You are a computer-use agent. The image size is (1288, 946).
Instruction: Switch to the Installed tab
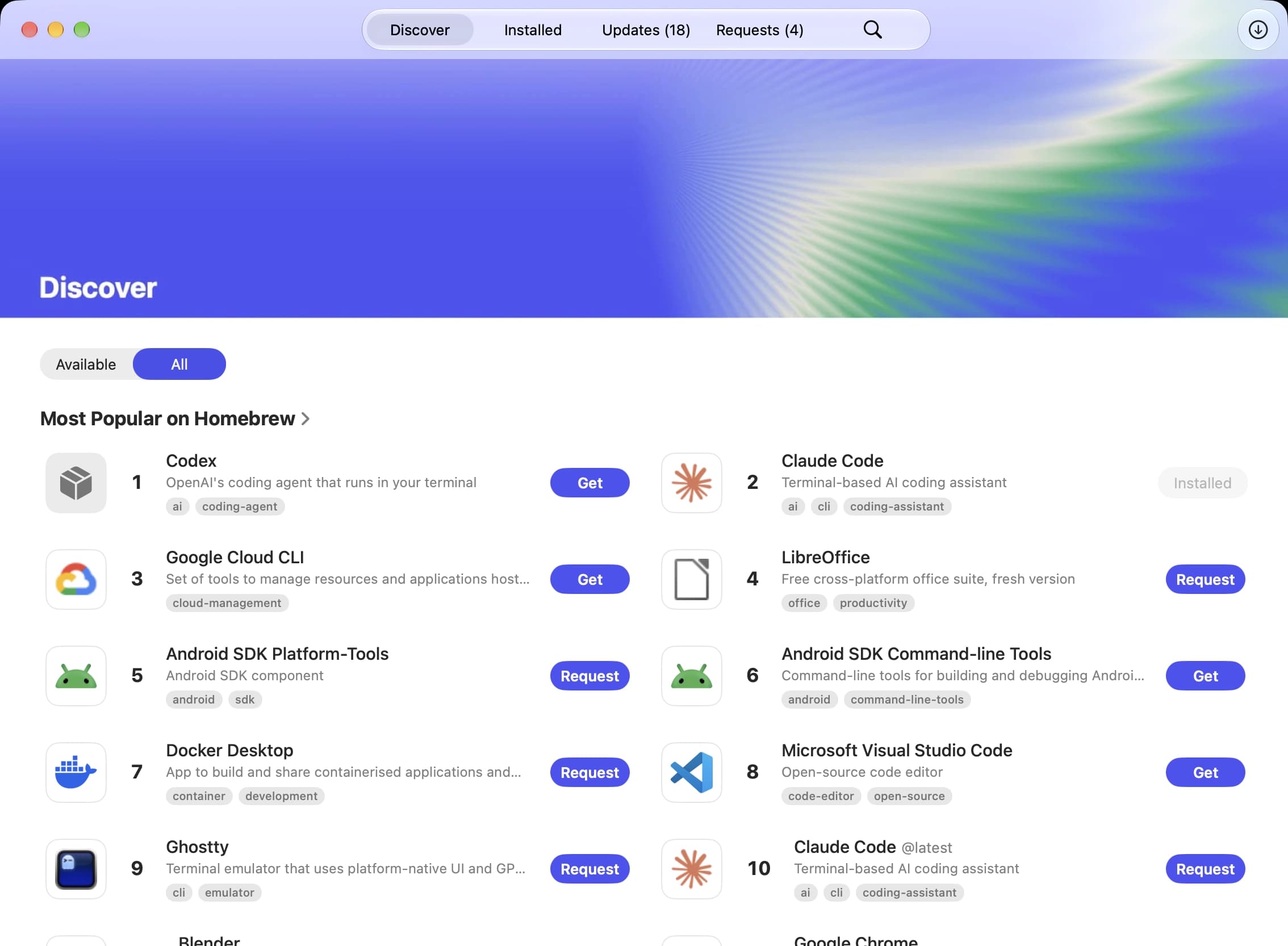(x=533, y=30)
